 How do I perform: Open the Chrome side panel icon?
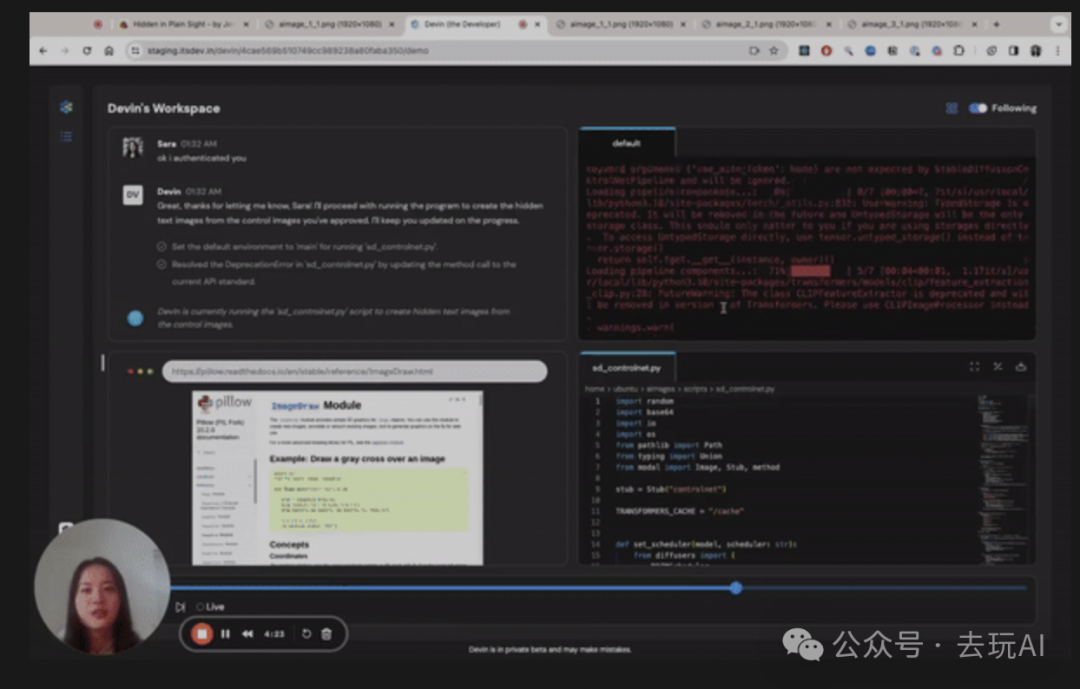point(1013,50)
